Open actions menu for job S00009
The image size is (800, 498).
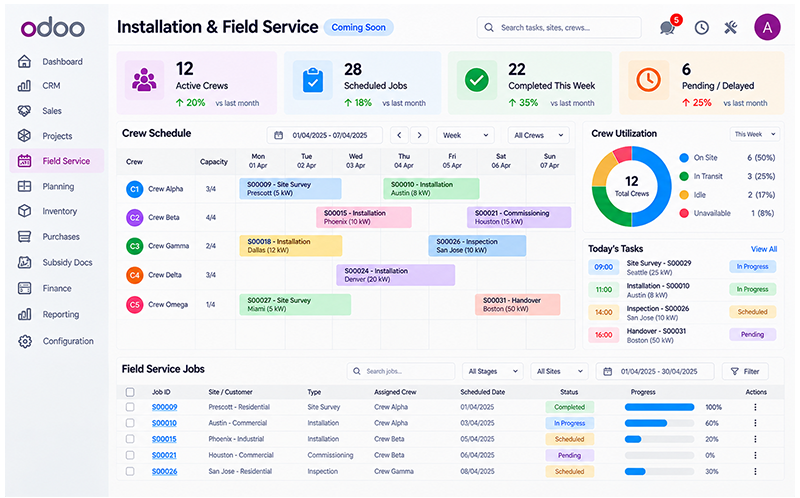(755, 407)
